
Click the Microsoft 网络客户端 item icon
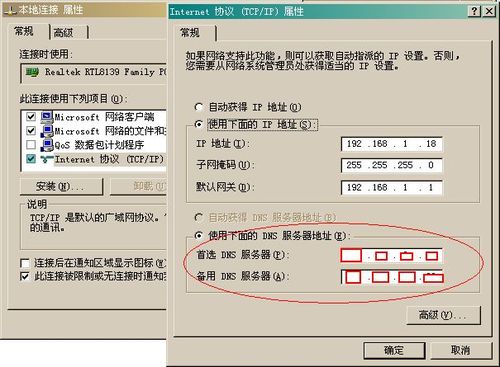click(47, 117)
